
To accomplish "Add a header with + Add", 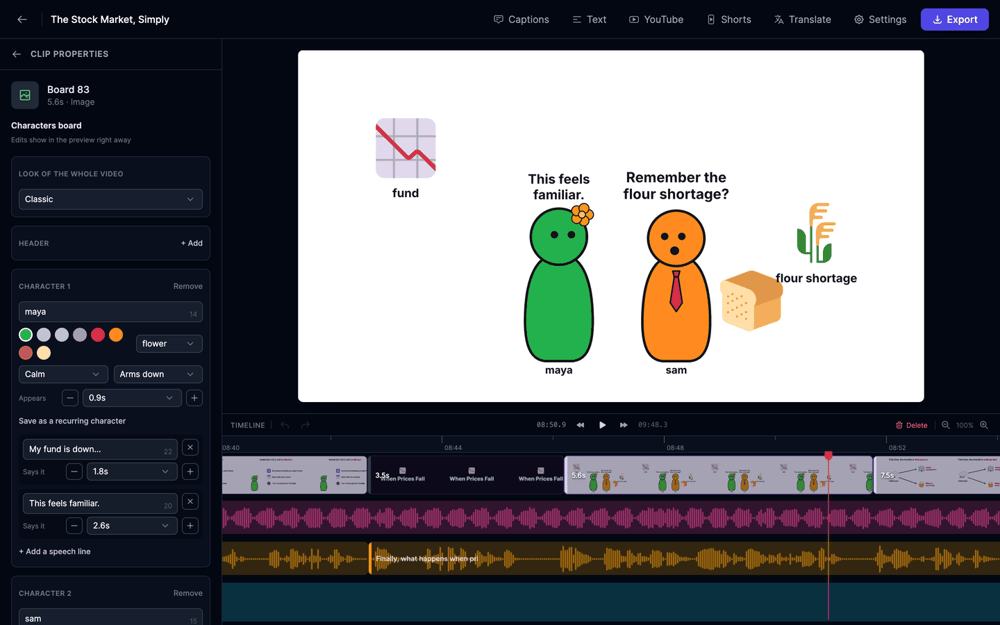I will 191,243.
